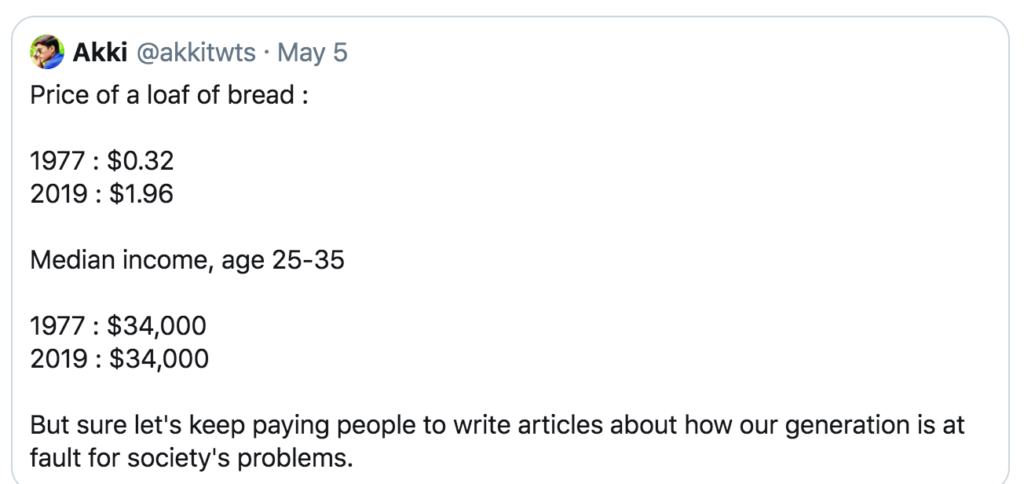Open the May 5 tweet timestamp

click(x=312, y=52)
